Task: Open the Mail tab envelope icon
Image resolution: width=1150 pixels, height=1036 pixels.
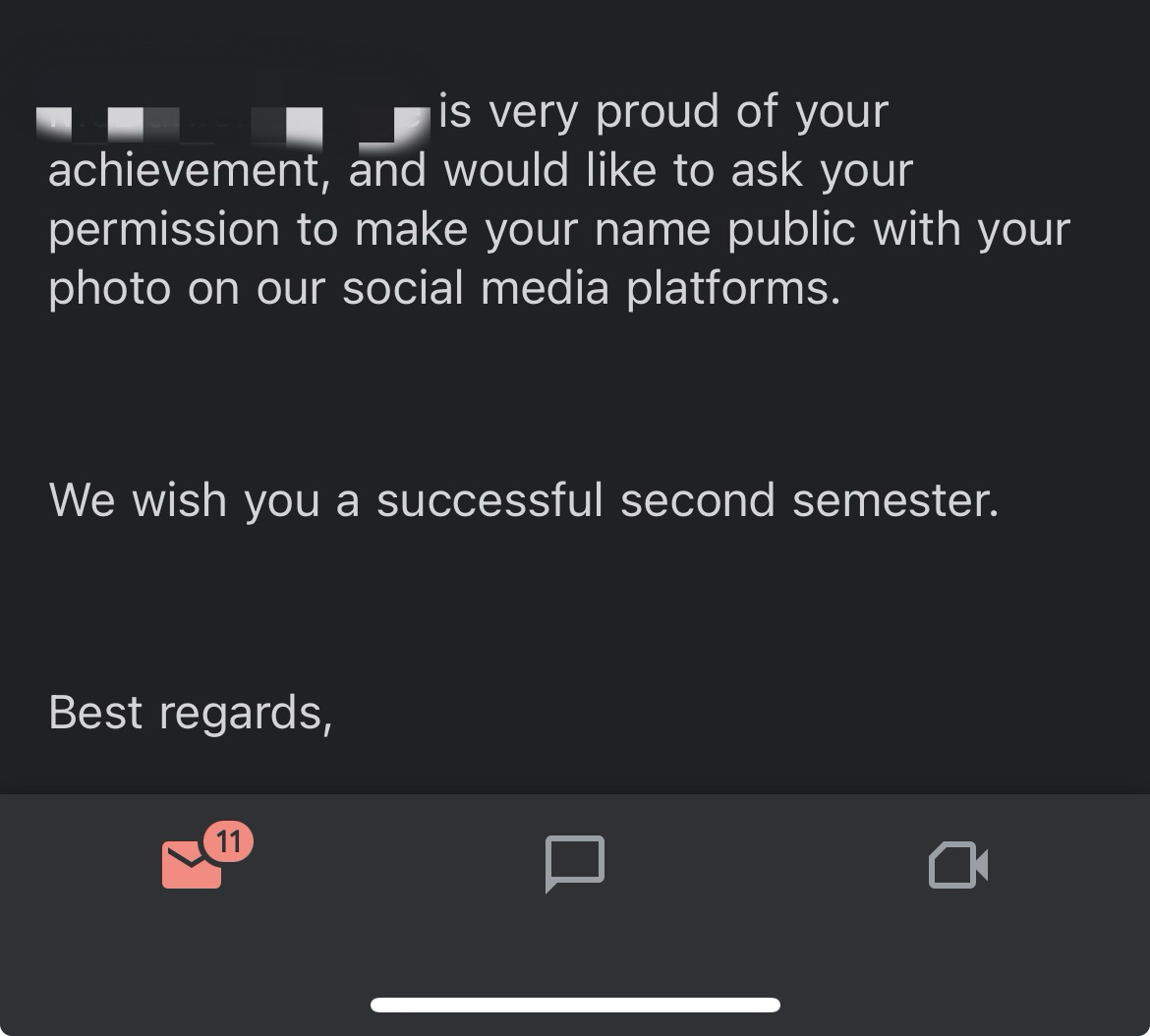Action: [x=192, y=865]
